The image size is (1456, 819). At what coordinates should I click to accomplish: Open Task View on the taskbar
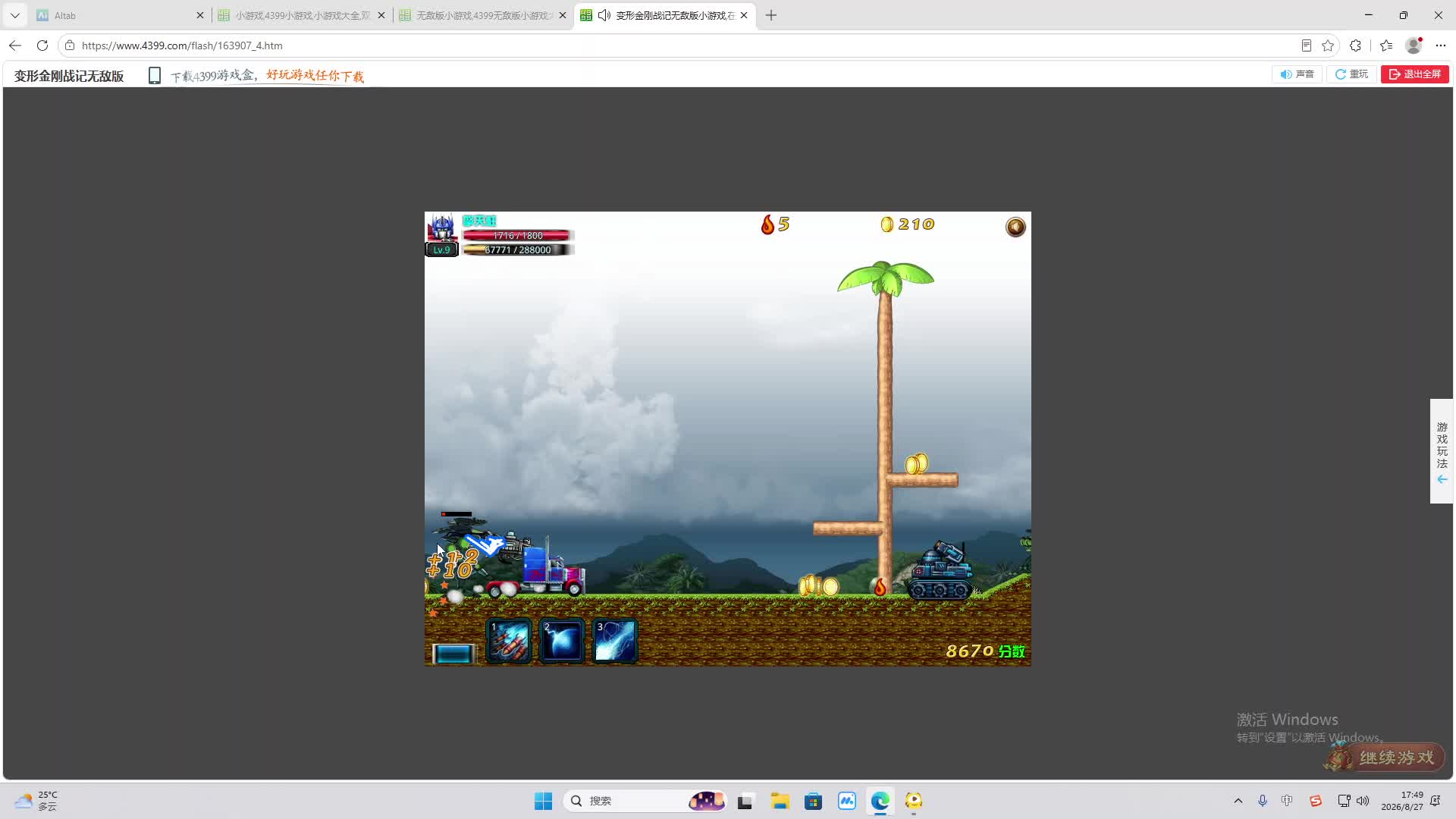(745, 801)
